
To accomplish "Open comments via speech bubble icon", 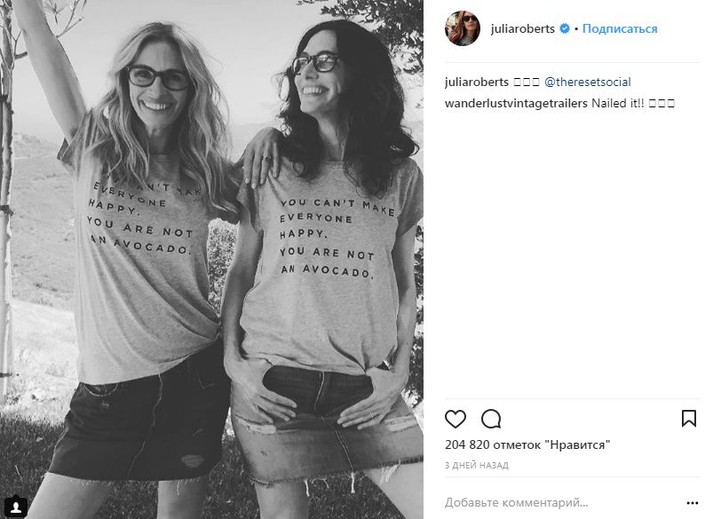I will (x=491, y=419).
